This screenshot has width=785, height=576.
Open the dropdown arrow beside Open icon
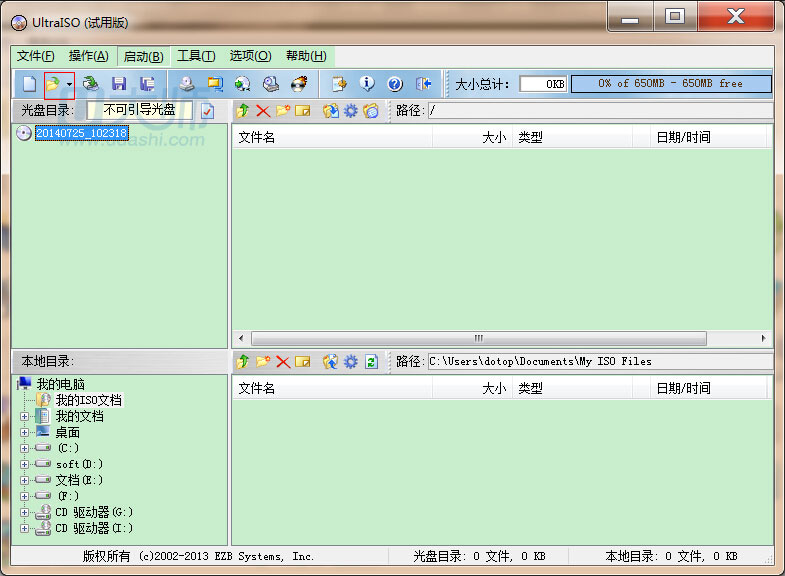point(69,85)
